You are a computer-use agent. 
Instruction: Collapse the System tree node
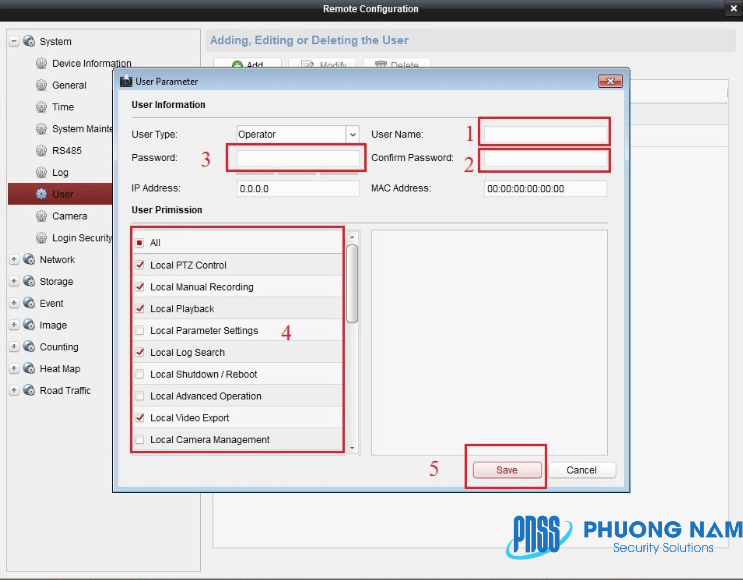tap(14, 42)
